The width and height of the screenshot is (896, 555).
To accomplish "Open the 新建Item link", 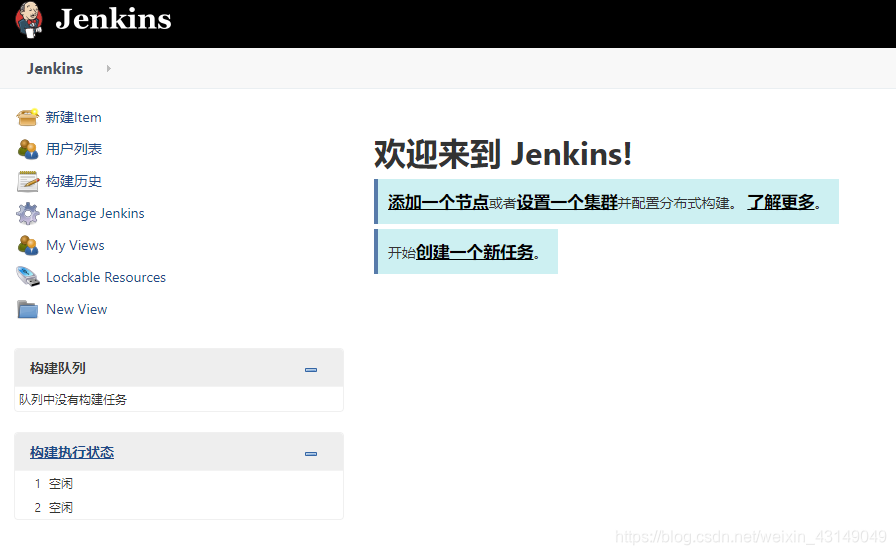I will tap(74, 117).
